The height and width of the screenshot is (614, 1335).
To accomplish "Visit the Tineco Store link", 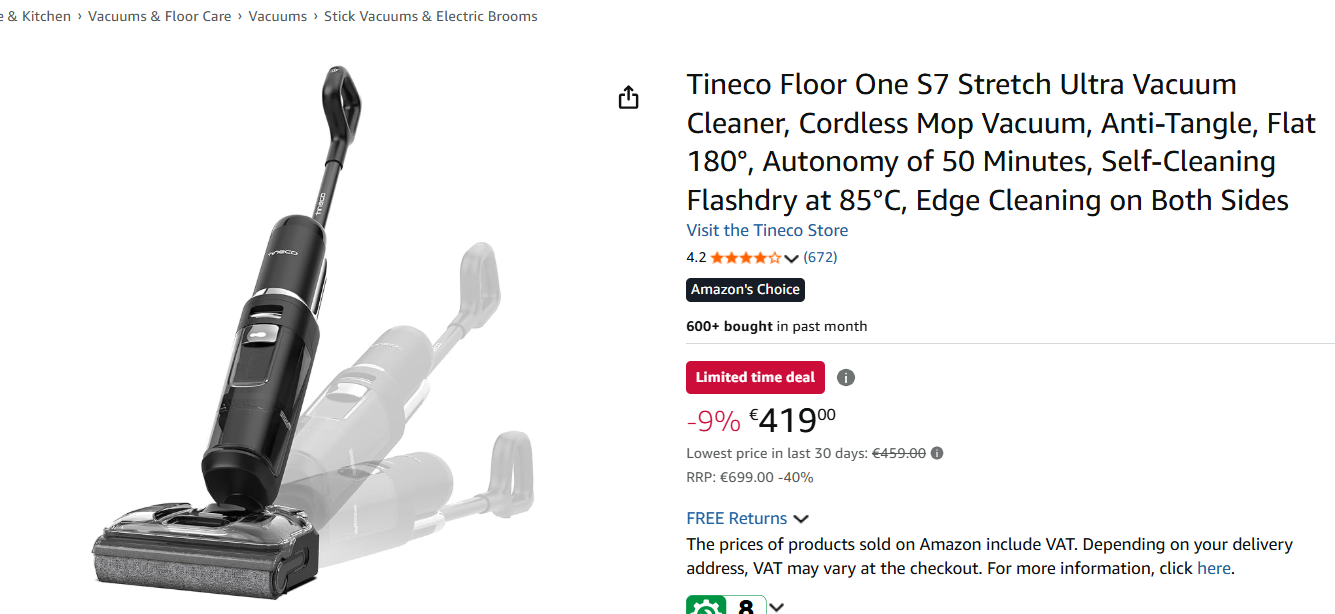I will click(x=767, y=230).
